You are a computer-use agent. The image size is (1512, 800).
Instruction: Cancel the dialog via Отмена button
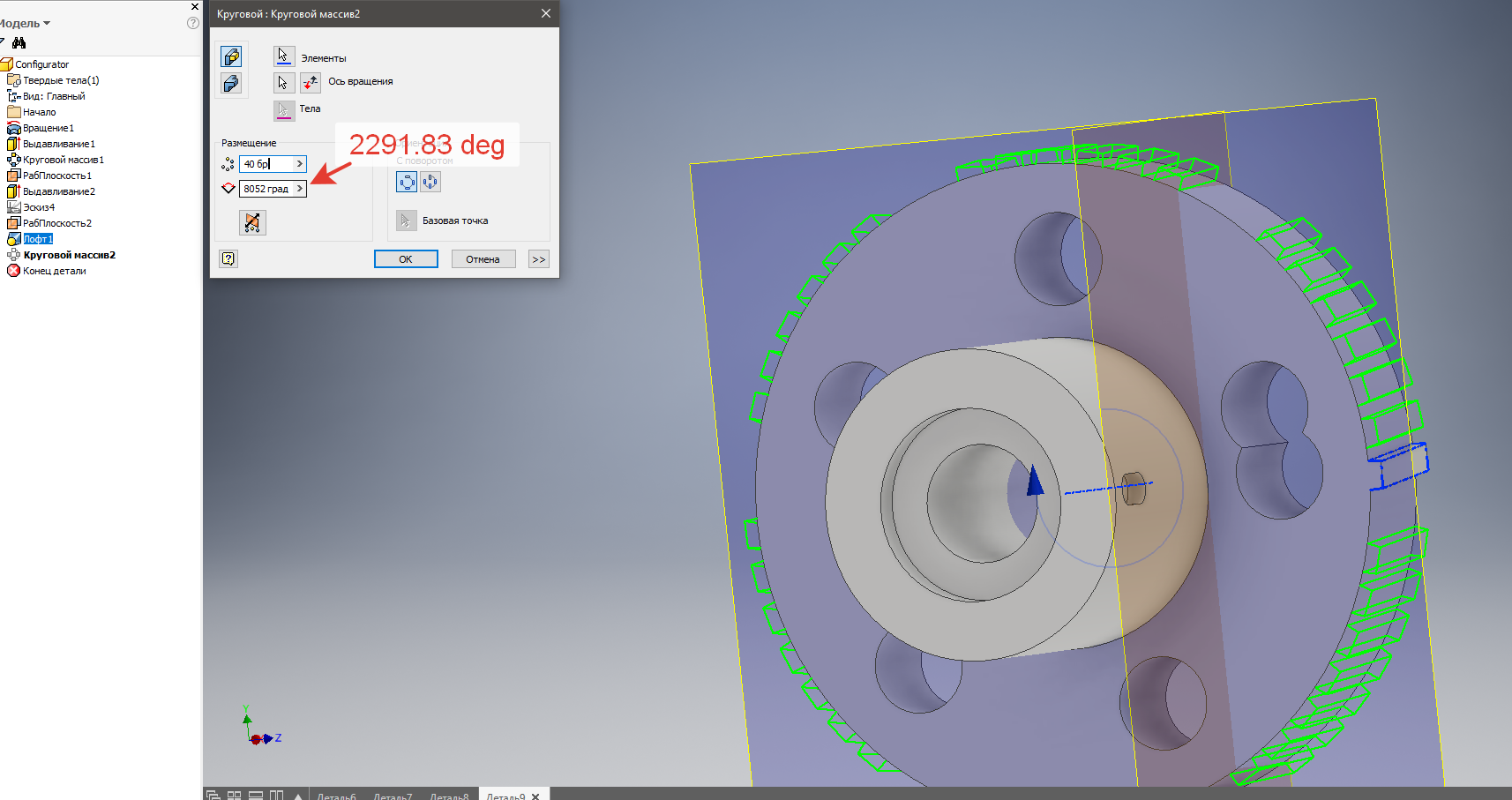(x=483, y=258)
